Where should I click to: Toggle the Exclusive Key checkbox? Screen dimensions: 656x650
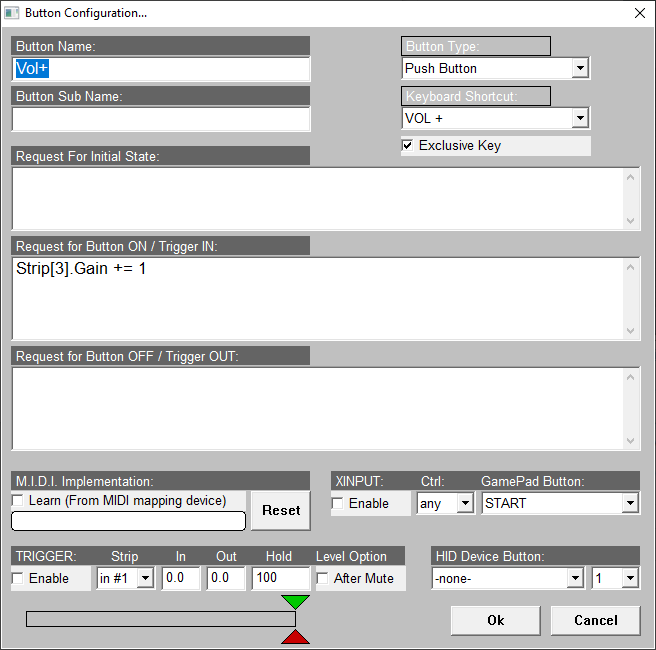pyautogui.click(x=407, y=146)
